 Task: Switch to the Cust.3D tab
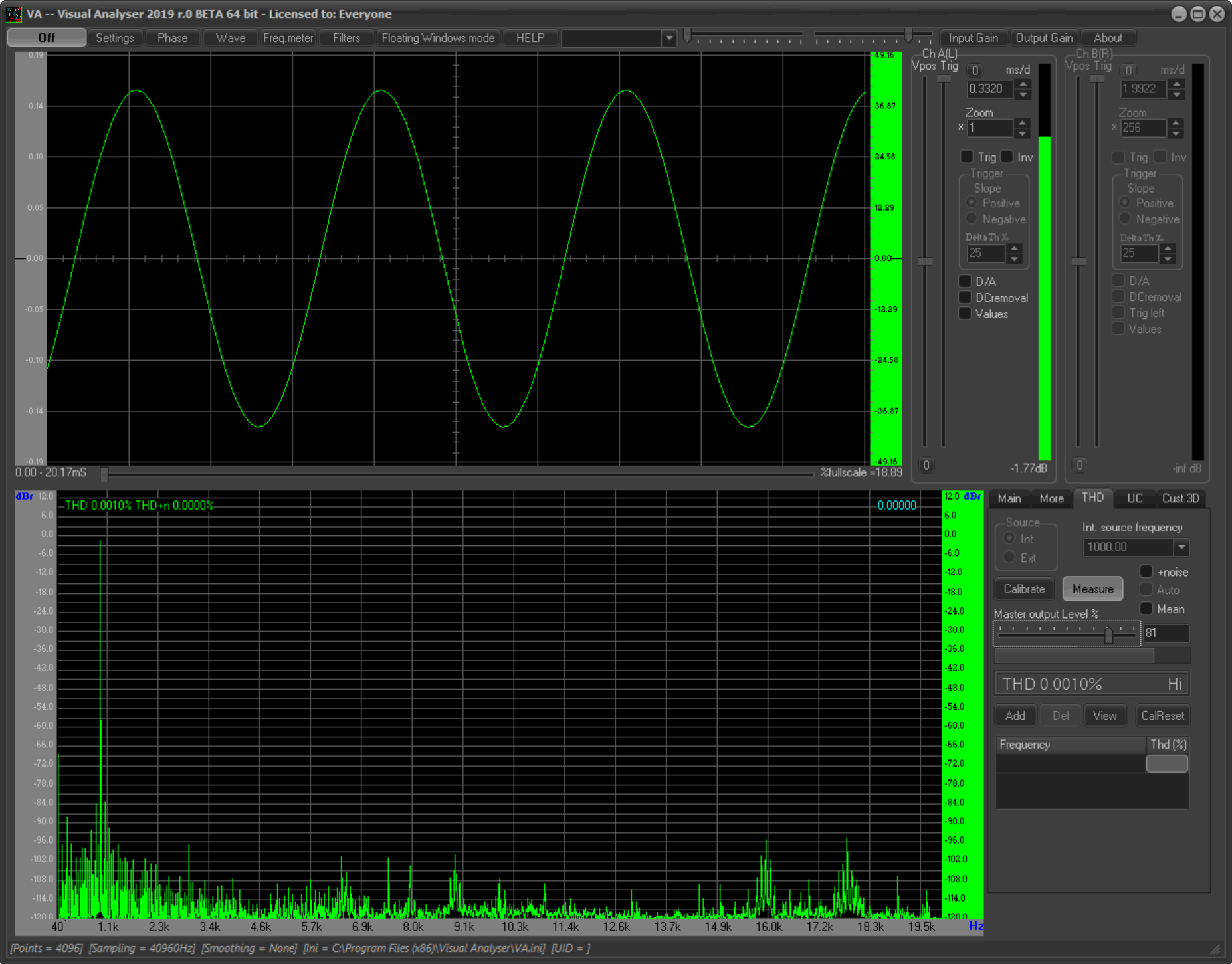tap(1180, 498)
